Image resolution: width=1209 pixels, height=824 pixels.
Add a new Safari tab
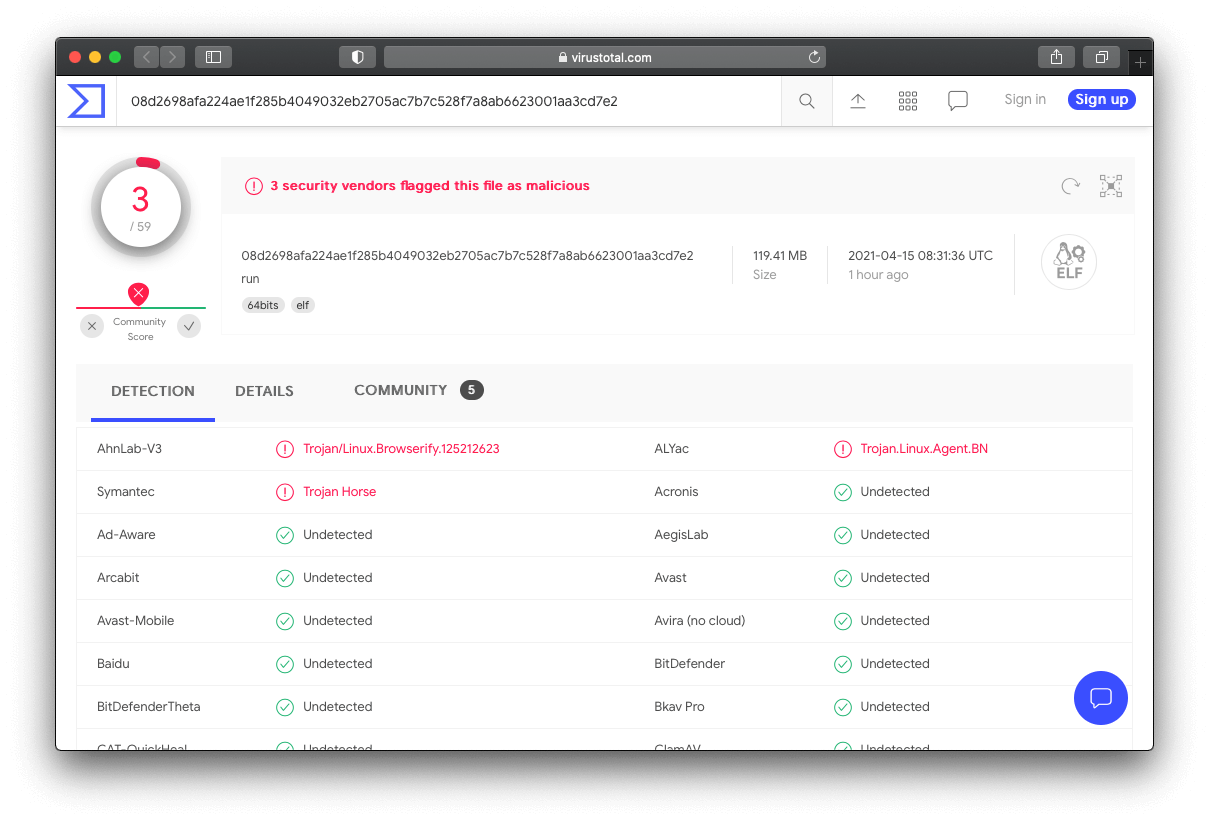click(x=1140, y=63)
